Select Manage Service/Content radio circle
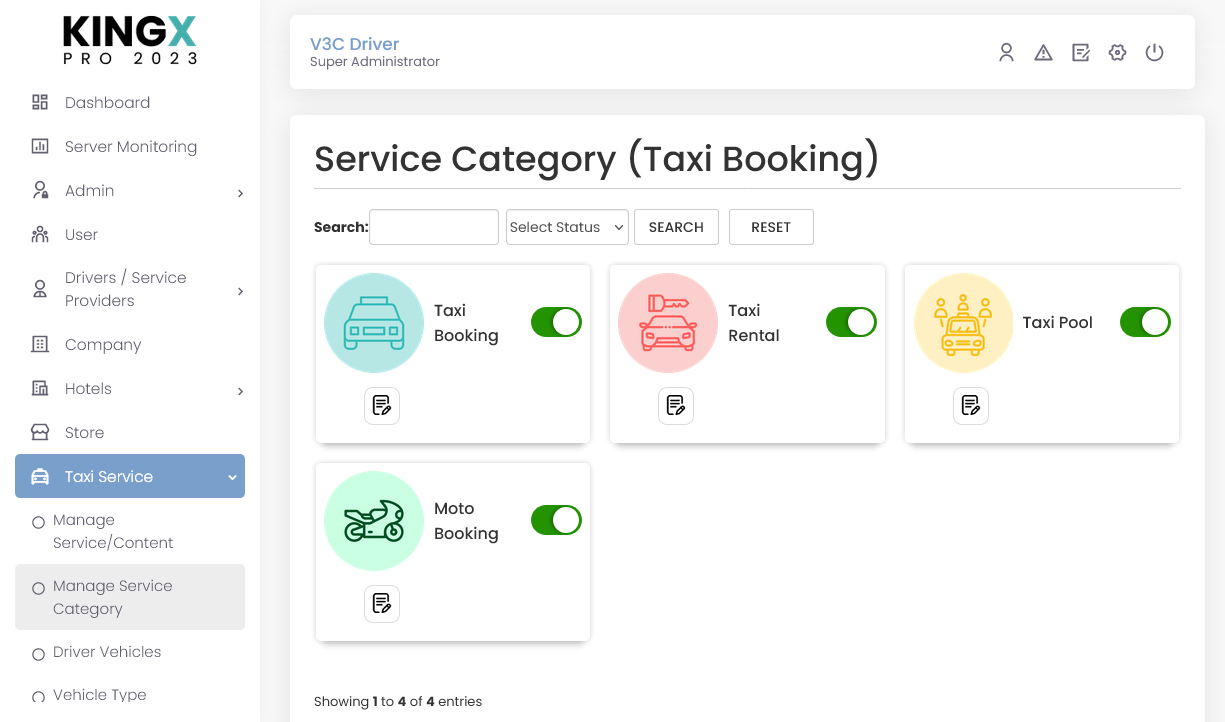This screenshot has width=1225, height=722. point(39,522)
